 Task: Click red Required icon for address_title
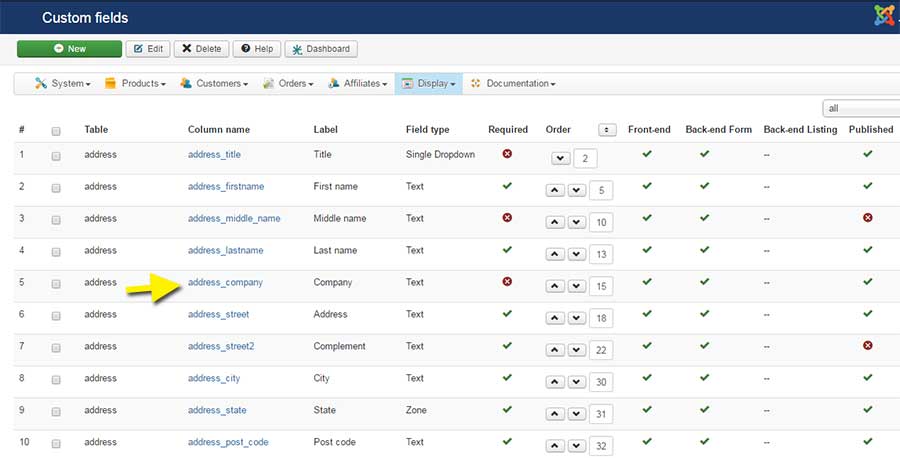pyautogui.click(x=507, y=154)
